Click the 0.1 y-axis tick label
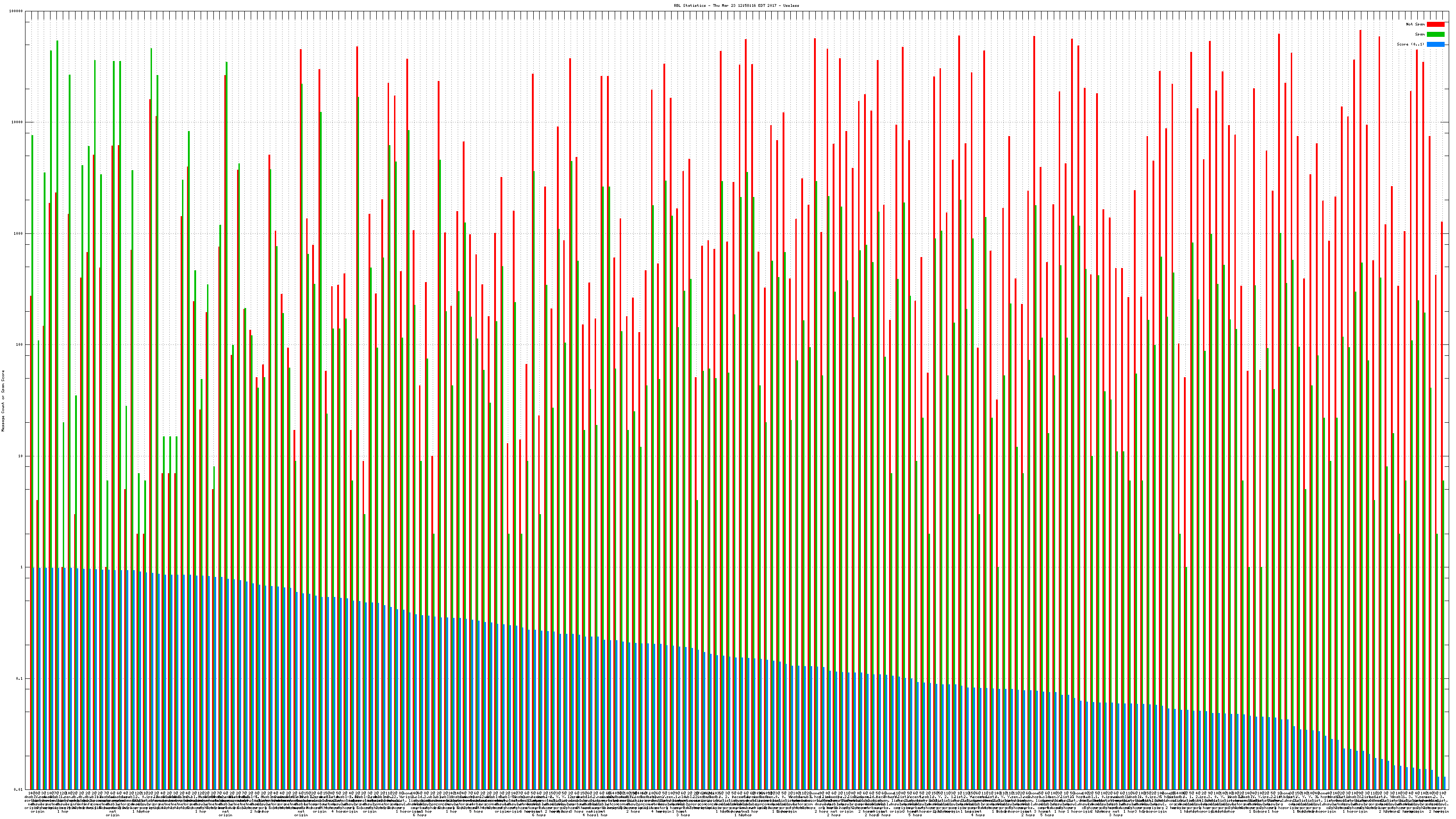 (20, 679)
